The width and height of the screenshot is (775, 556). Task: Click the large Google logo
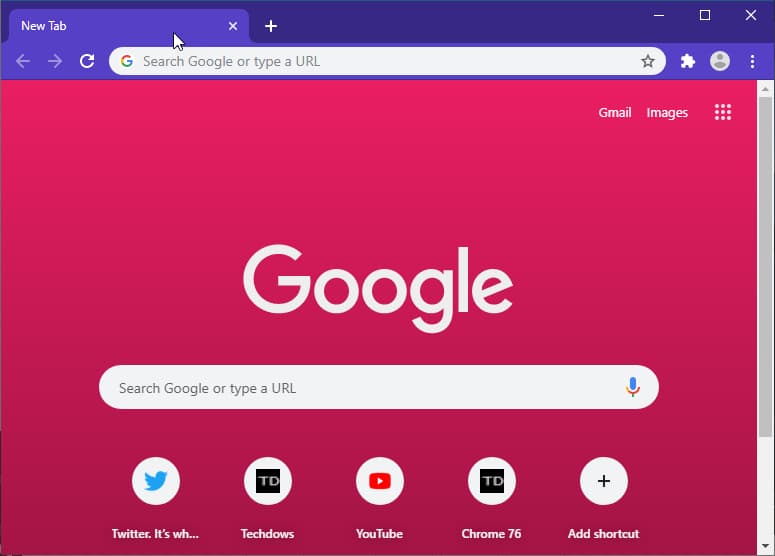click(x=378, y=288)
